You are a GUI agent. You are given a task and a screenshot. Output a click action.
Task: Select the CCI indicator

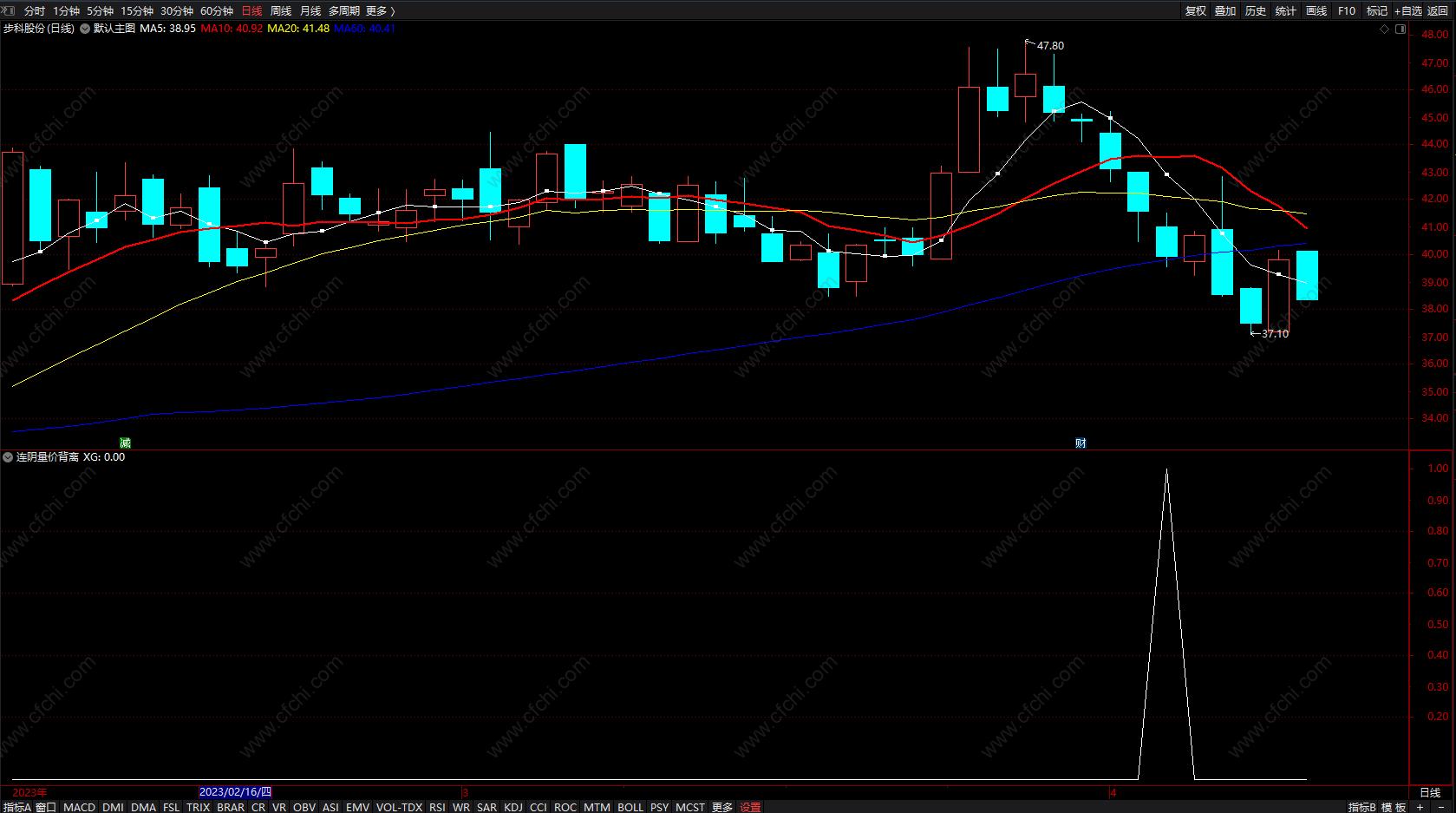(x=539, y=807)
